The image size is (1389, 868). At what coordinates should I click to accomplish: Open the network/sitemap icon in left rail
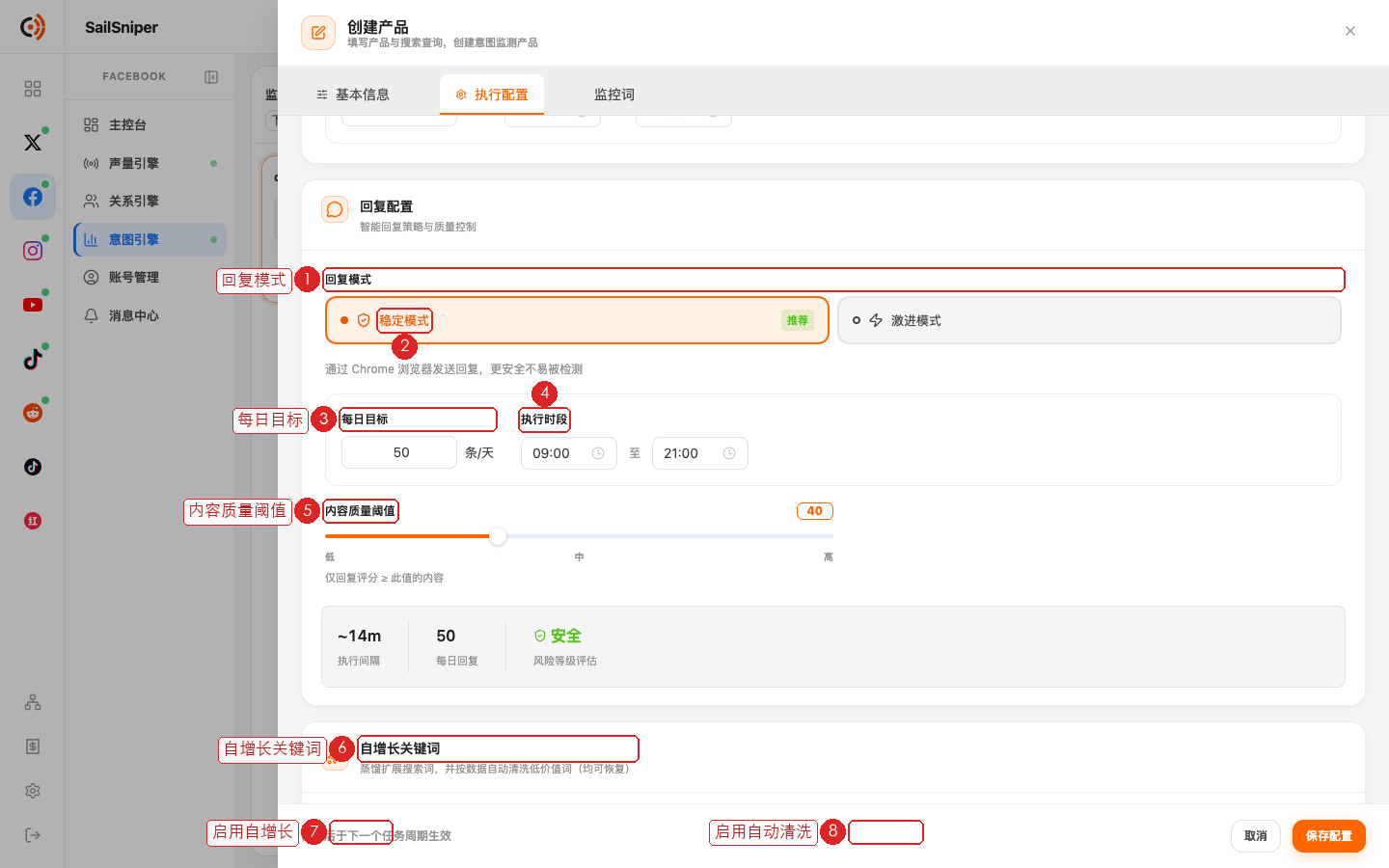coord(33,702)
